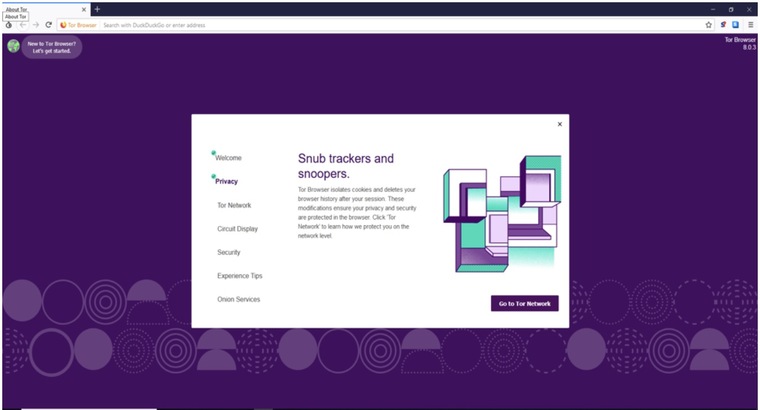The width and height of the screenshot is (760, 410).
Task: Click the HTTPS Everywhere extension icon
Action: [735, 24]
